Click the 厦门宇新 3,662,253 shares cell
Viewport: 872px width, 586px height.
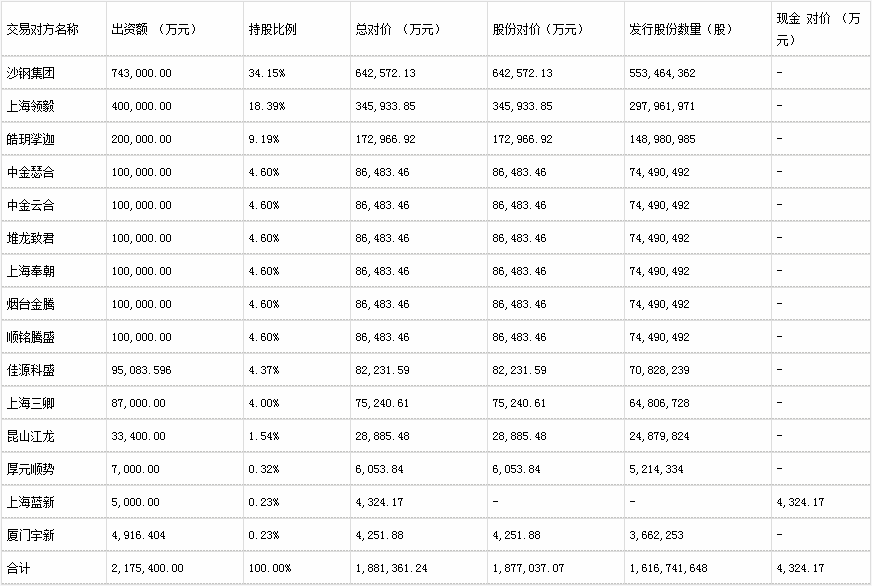(x=697, y=535)
